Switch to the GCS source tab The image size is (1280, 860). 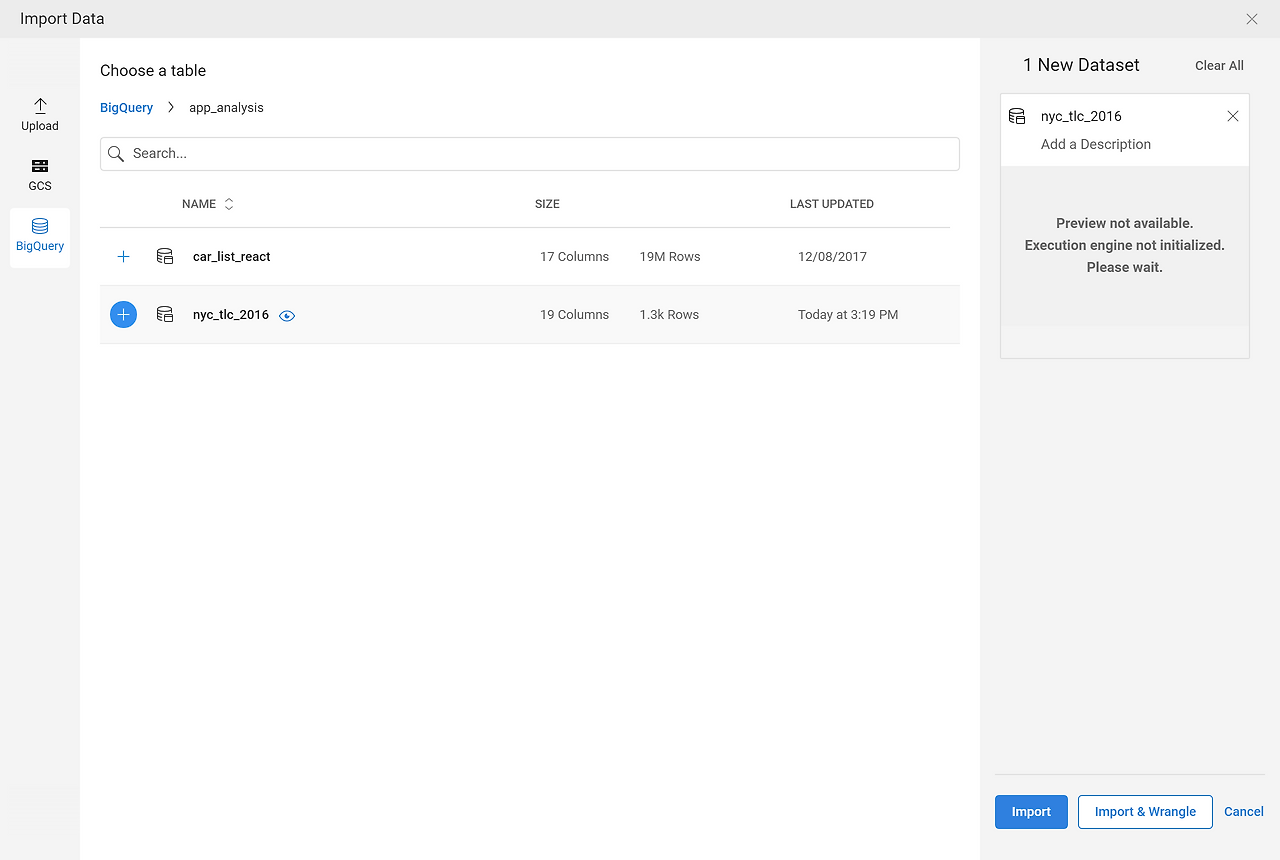pyautogui.click(x=40, y=175)
